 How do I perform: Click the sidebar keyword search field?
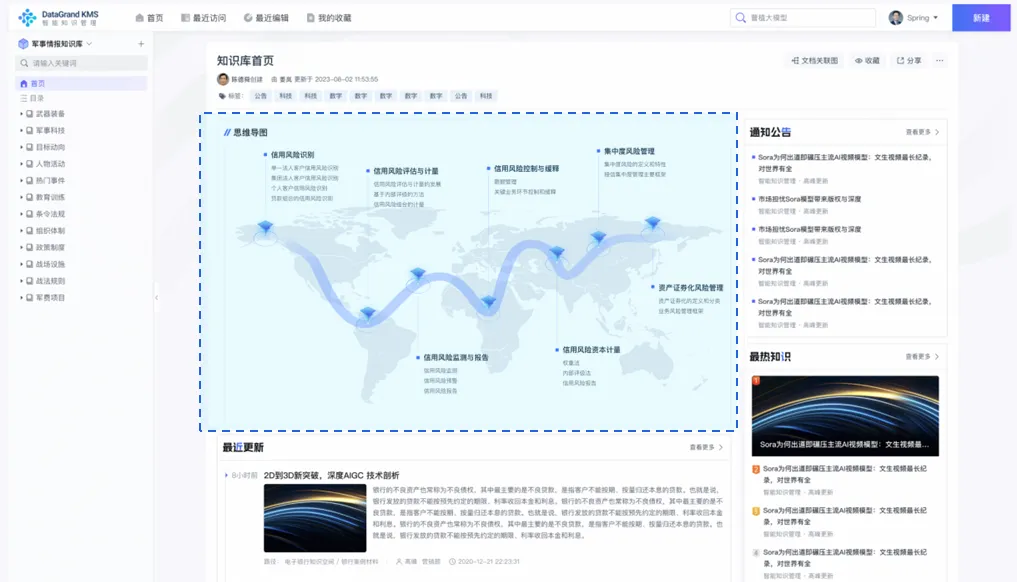click(x=85, y=63)
